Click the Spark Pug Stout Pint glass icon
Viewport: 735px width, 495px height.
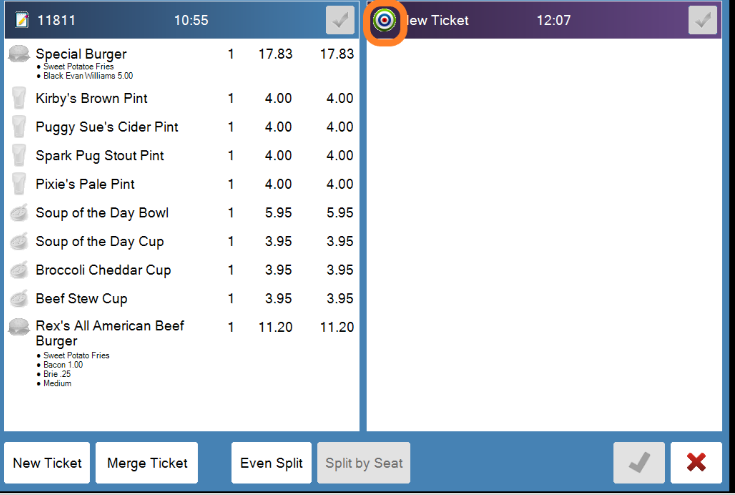coord(19,155)
